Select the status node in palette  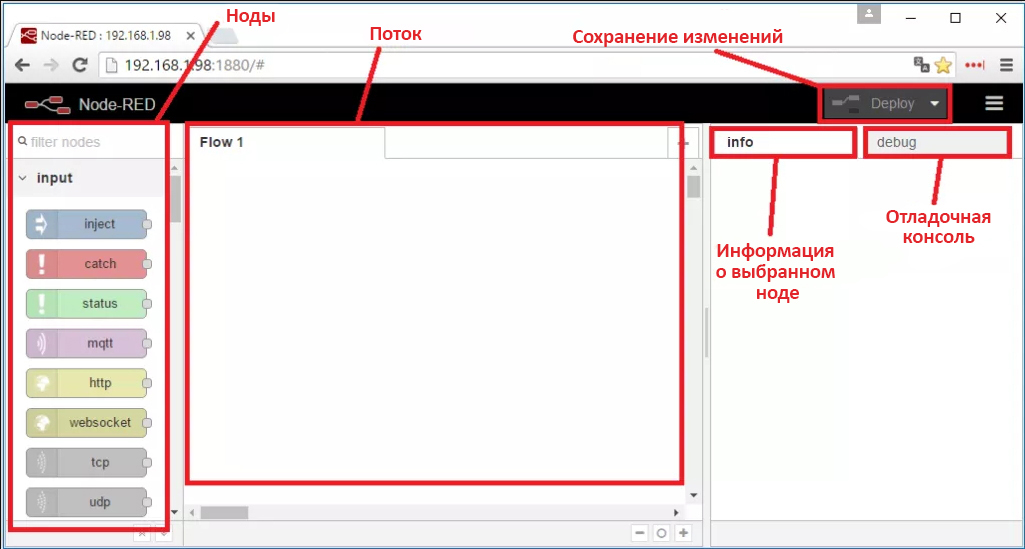87,303
